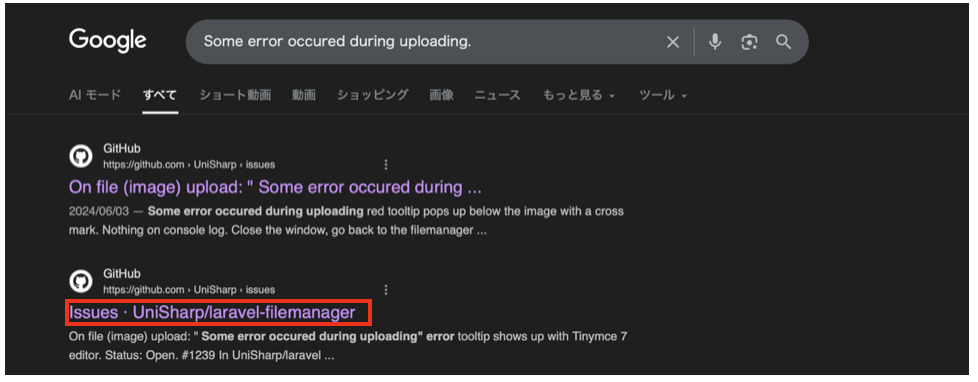
Task: Click Issues result's github.com › UniSharp › issues URL
Action: coord(189,290)
